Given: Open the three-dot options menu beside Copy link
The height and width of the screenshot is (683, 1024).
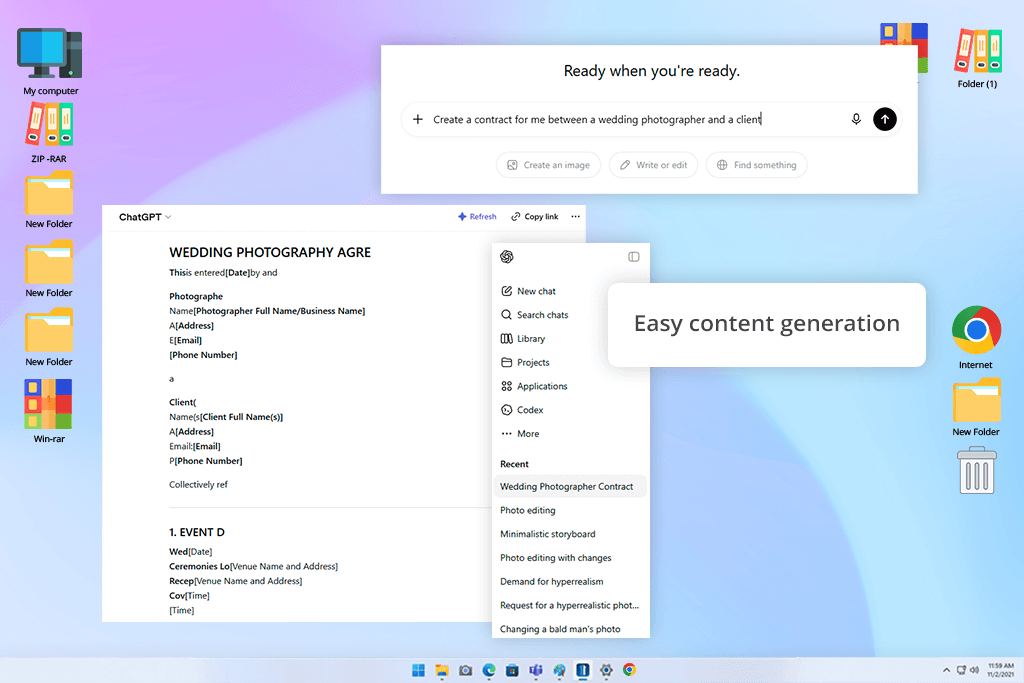Looking at the screenshot, I should click(x=575, y=217).
